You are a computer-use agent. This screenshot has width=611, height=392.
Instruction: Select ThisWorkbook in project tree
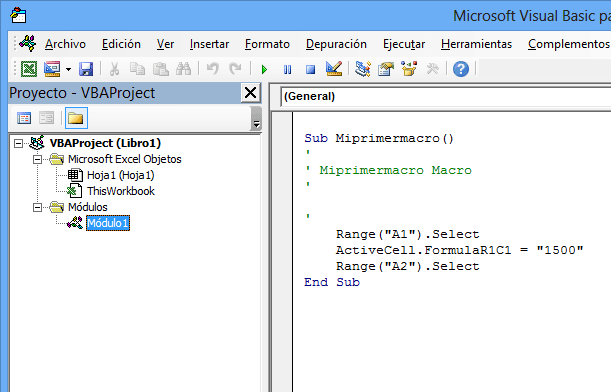(x=121, y=191)
